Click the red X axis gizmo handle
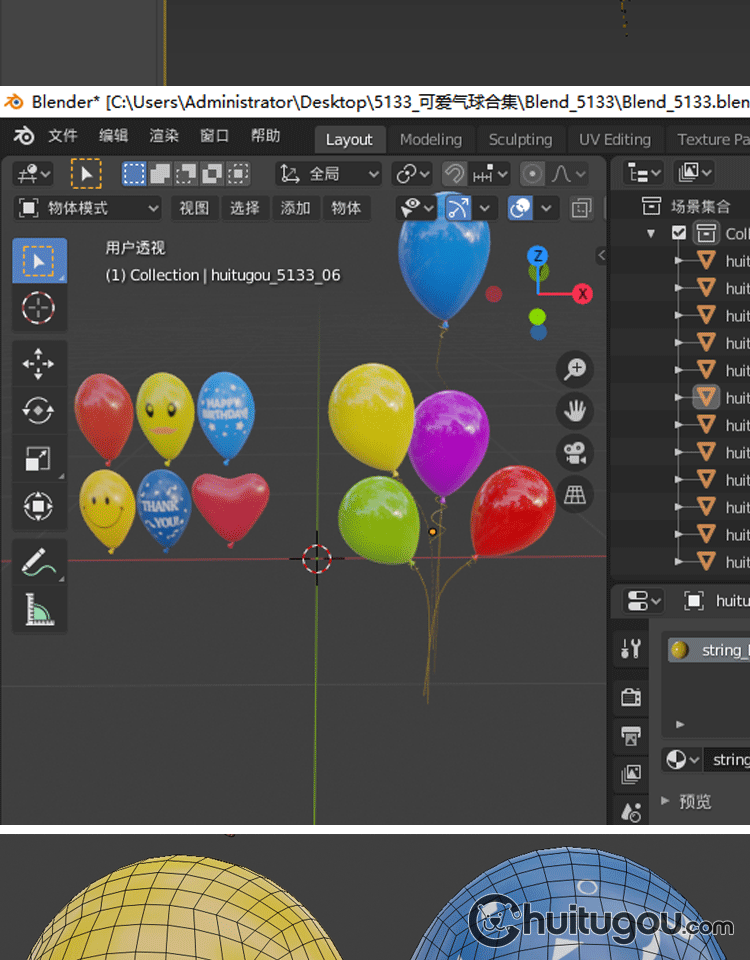The width and height of the screenshot is (750, 960). coord(582,294)
